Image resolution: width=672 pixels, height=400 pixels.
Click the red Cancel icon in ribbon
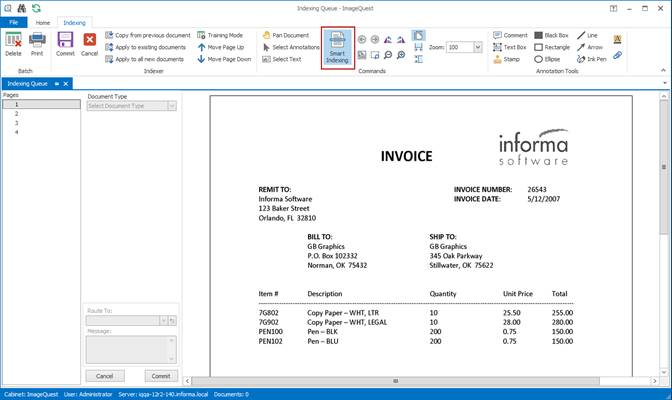(90, 44)
